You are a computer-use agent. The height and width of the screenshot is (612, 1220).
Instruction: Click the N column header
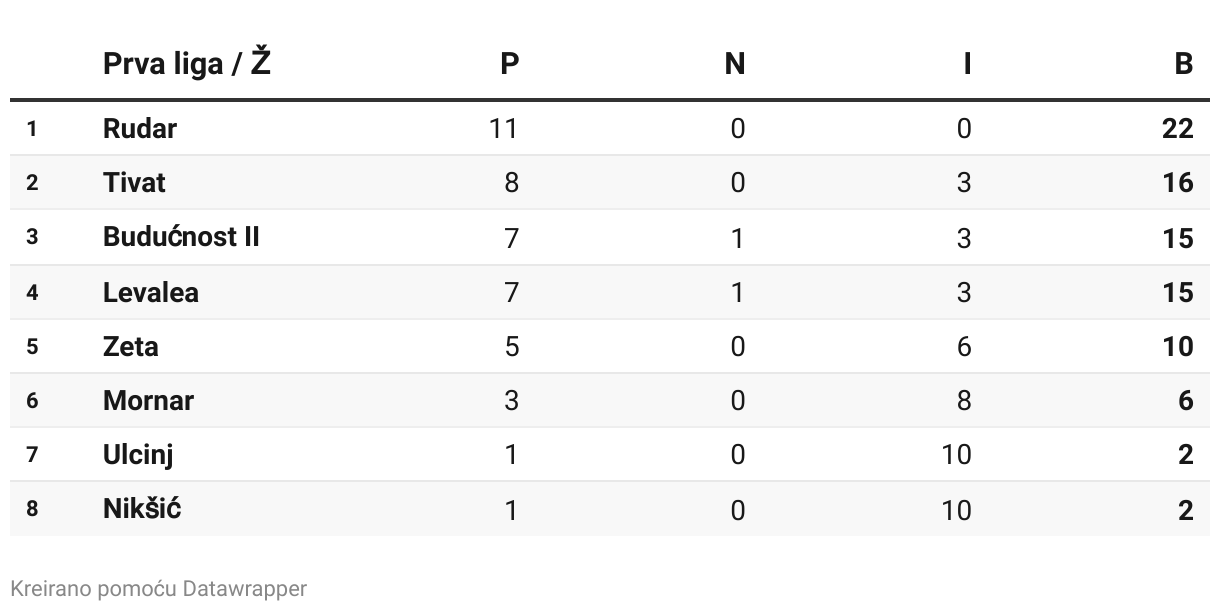[x=735, y=64]
